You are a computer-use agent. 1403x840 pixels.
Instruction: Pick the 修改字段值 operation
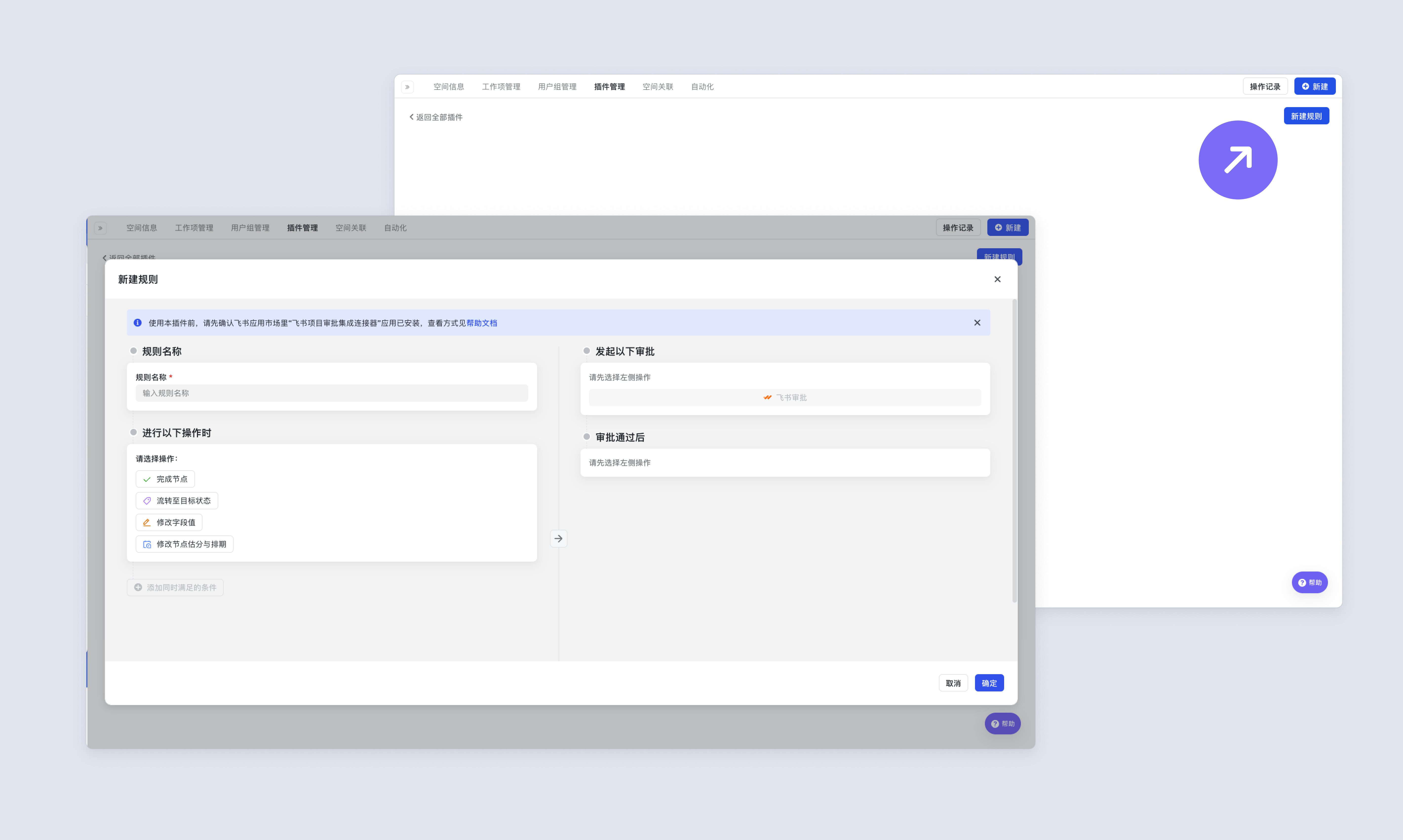169,522
